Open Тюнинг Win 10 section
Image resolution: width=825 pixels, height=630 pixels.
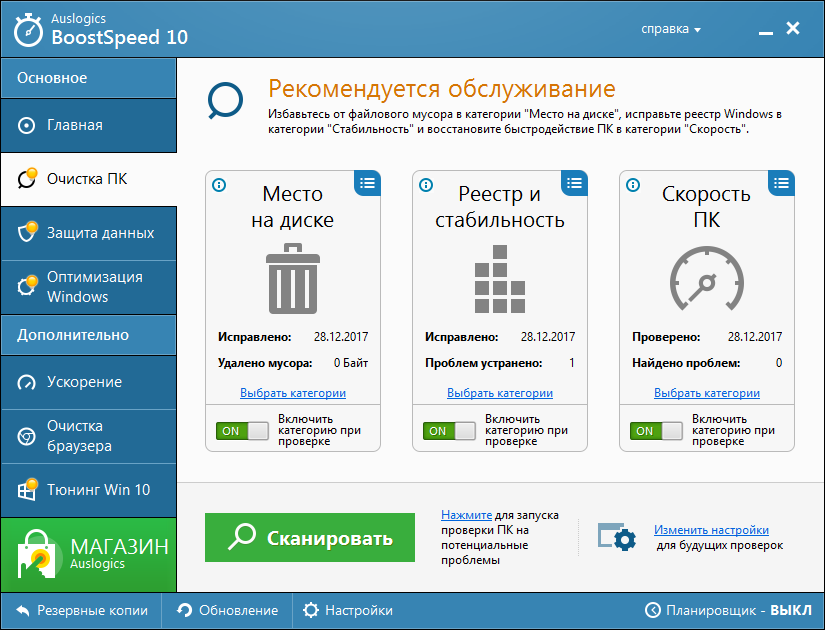point(88,490)
